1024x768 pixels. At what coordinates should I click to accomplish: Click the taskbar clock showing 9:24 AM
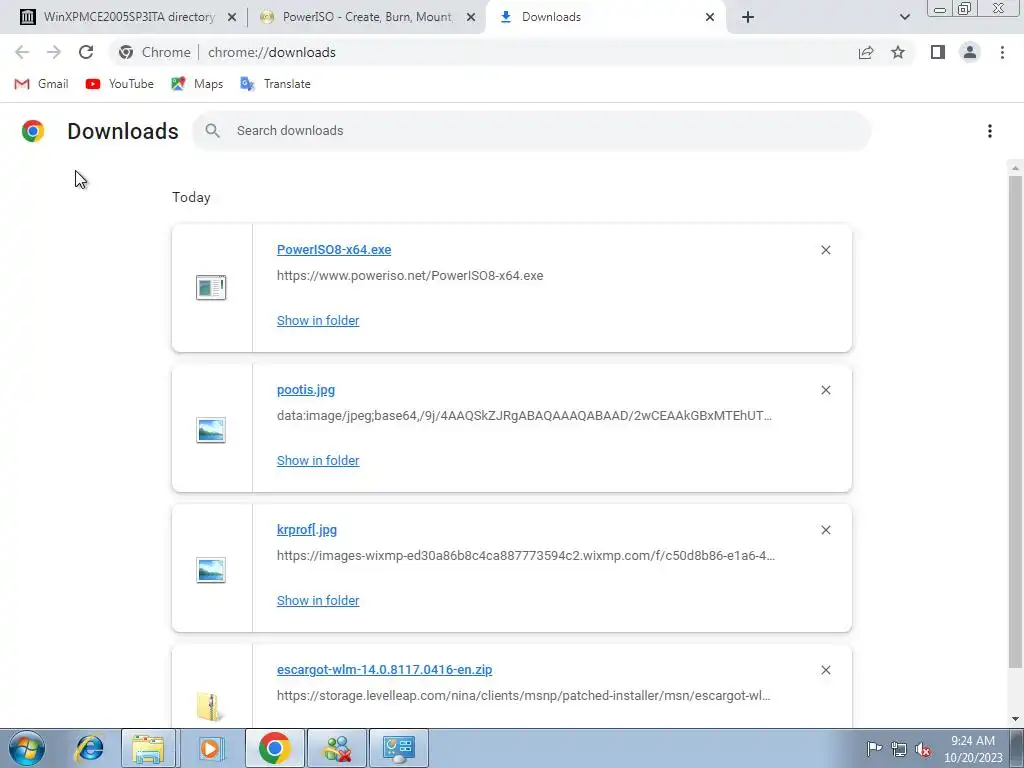(973, 749)
